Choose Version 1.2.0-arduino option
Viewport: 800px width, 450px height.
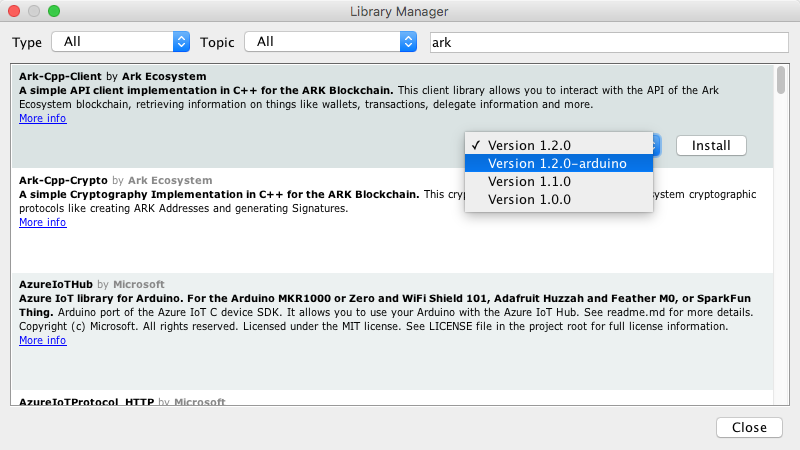click(x=558, y=163)
